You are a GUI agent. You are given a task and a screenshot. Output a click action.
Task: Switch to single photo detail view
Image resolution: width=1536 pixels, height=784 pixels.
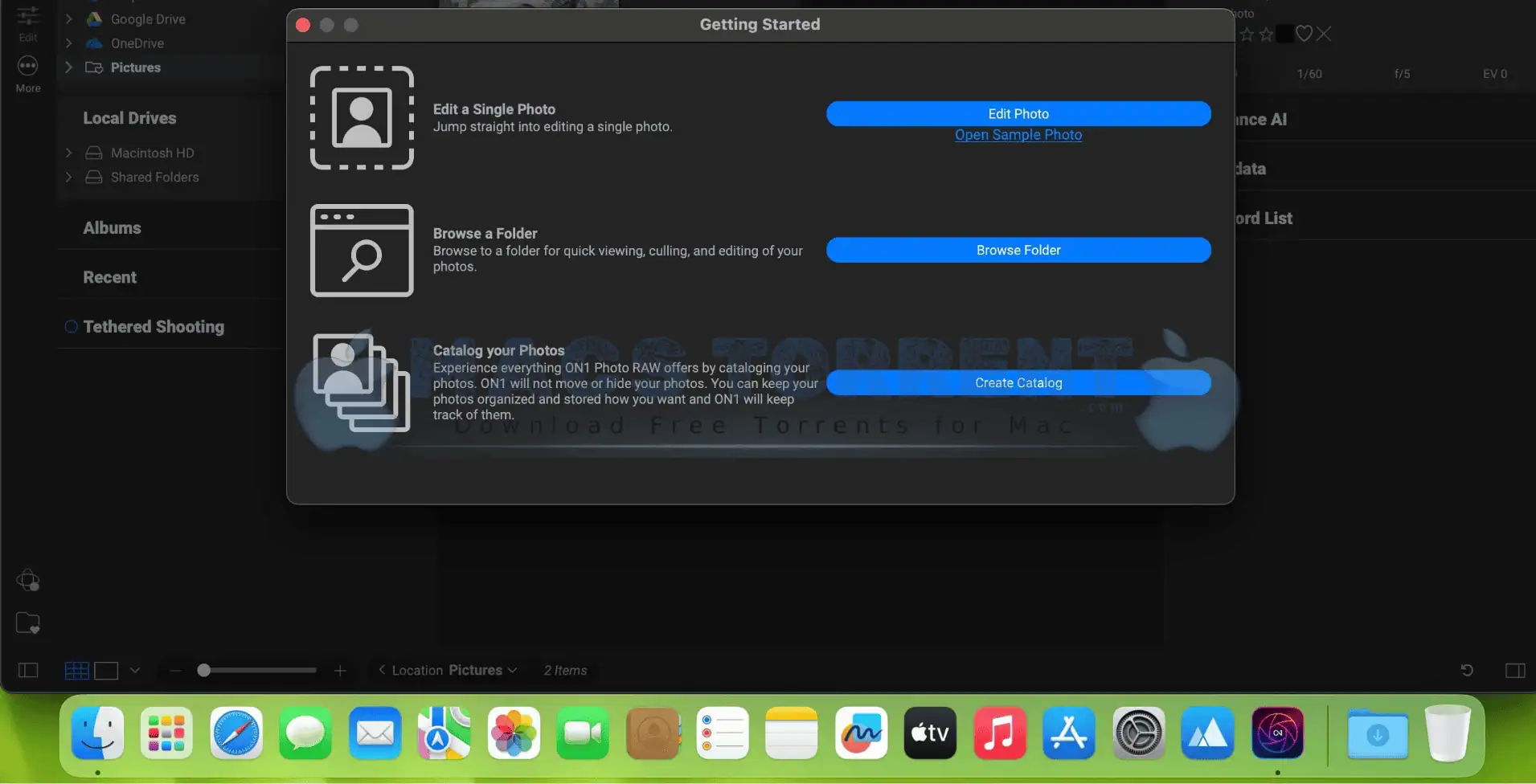[106, 670]
